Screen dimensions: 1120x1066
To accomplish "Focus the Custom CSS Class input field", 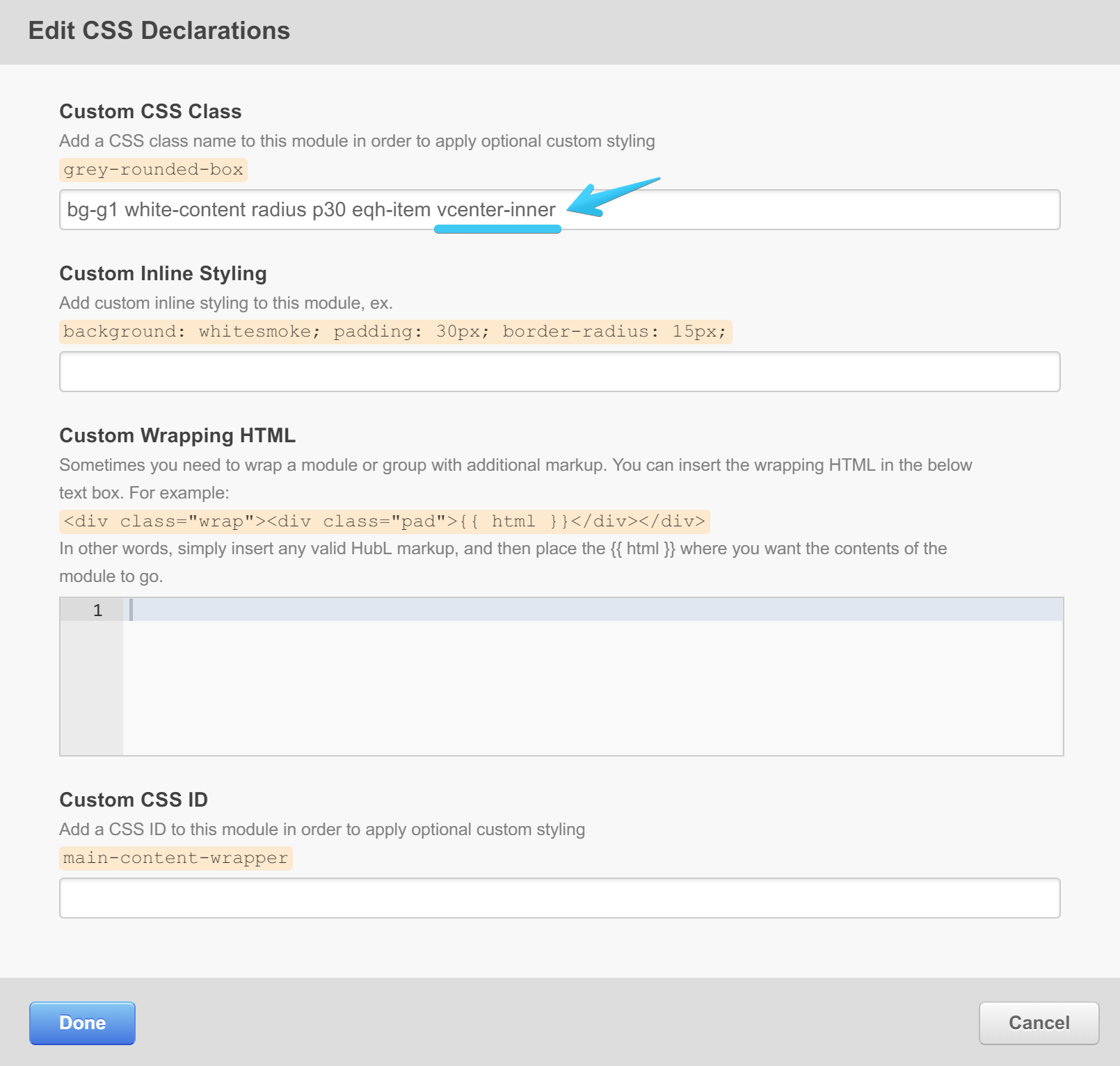I will click(559, 209).
